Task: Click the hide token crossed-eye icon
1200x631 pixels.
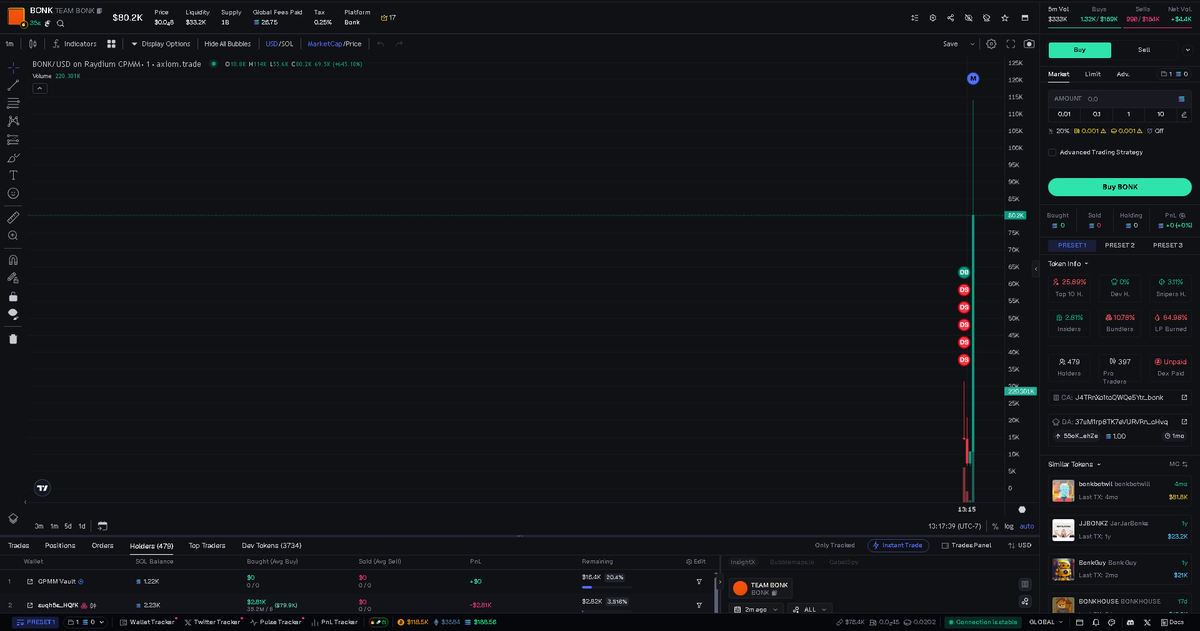Action: (x=968, y=18)
